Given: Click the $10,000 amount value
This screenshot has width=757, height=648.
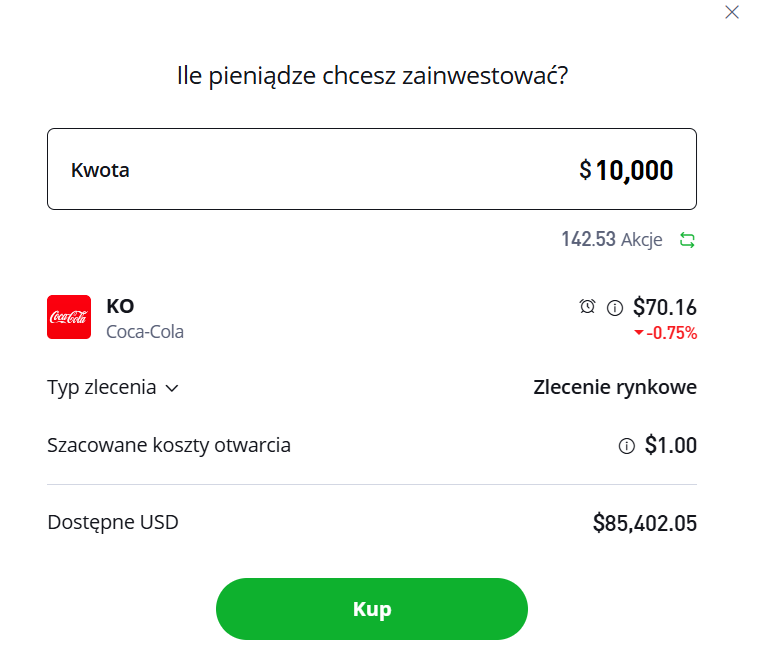Looking at the screenshot, I should [626, 170].
